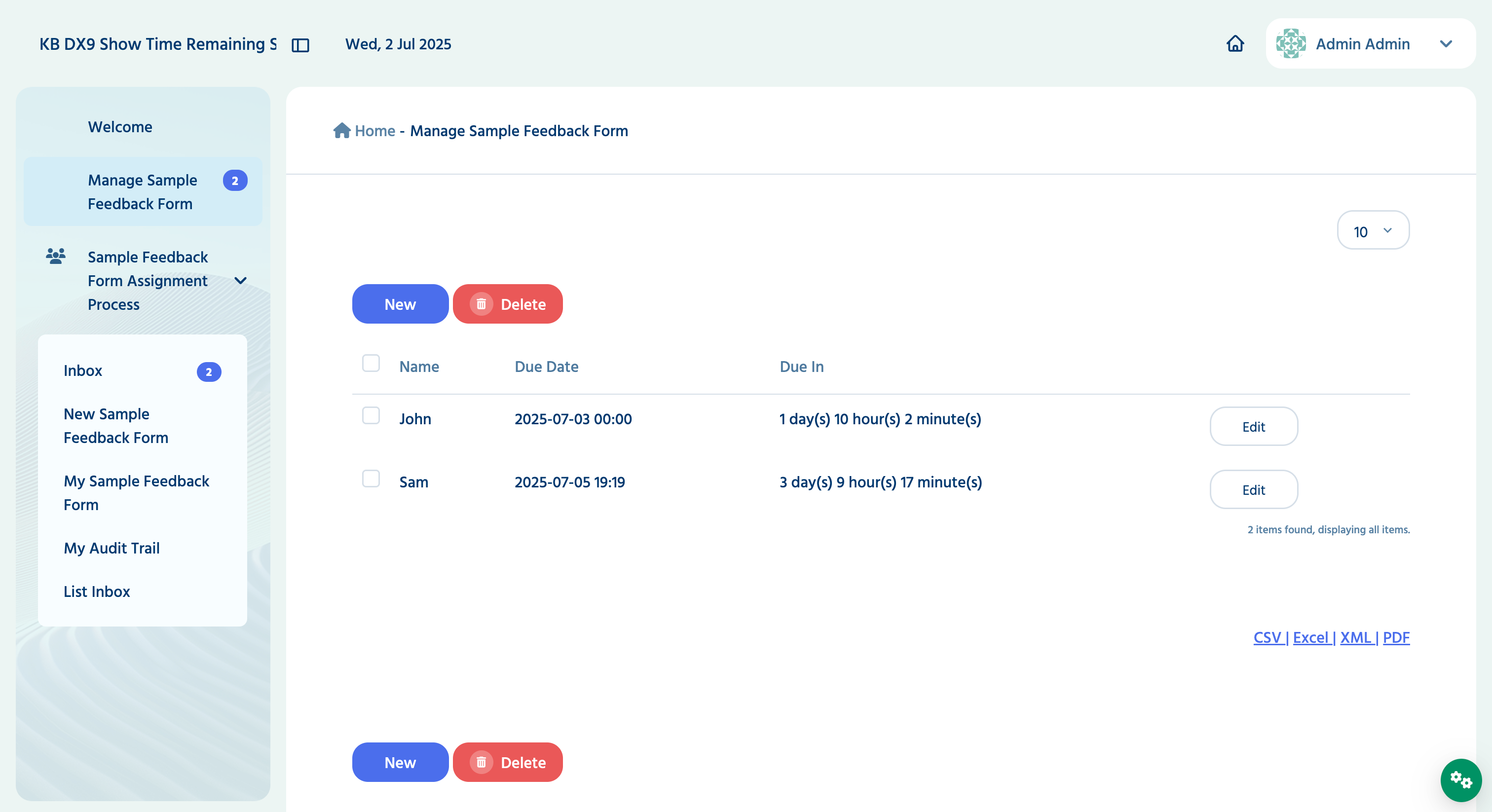
Task: Click the 2 items found status text
Action: [x=1329, y=529]
